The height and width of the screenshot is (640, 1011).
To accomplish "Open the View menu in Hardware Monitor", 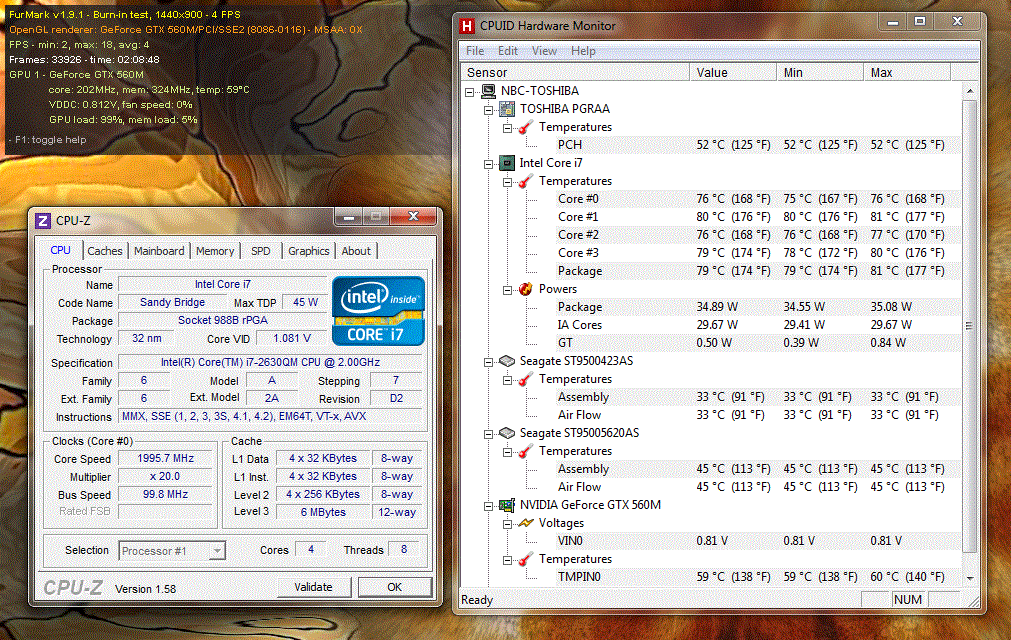I will click(544, 51).
